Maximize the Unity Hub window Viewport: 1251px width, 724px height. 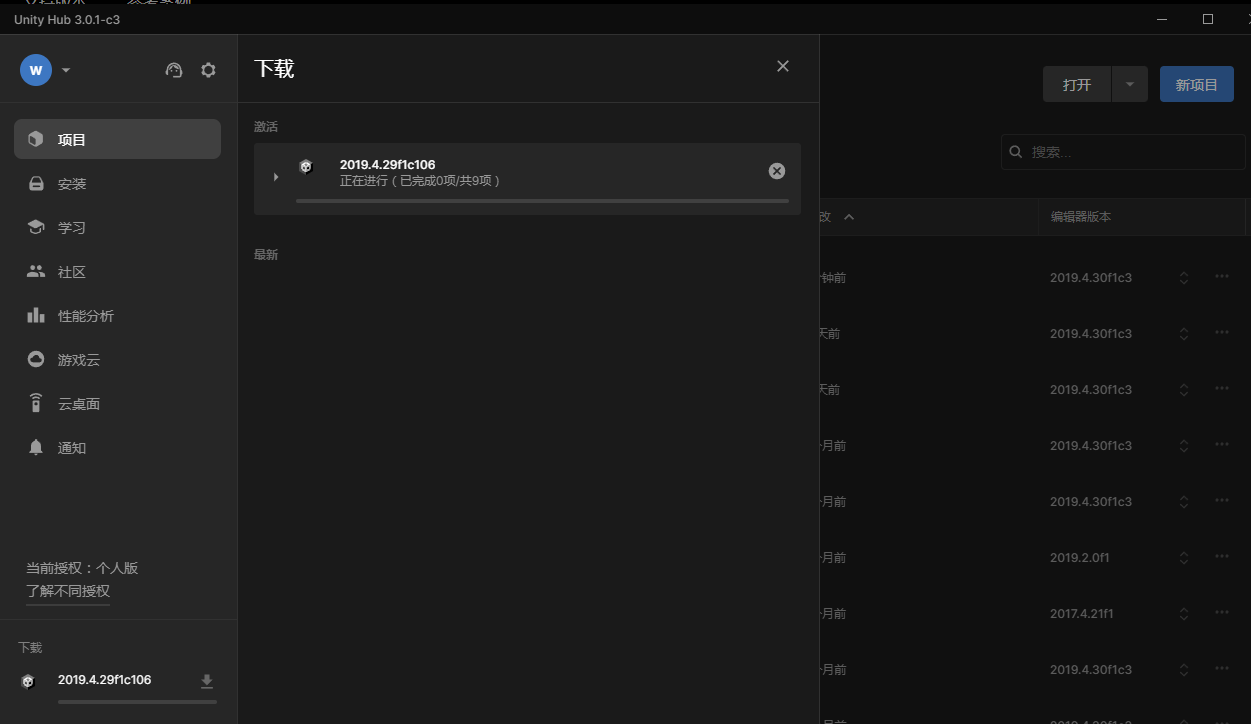coord(1208,19)
